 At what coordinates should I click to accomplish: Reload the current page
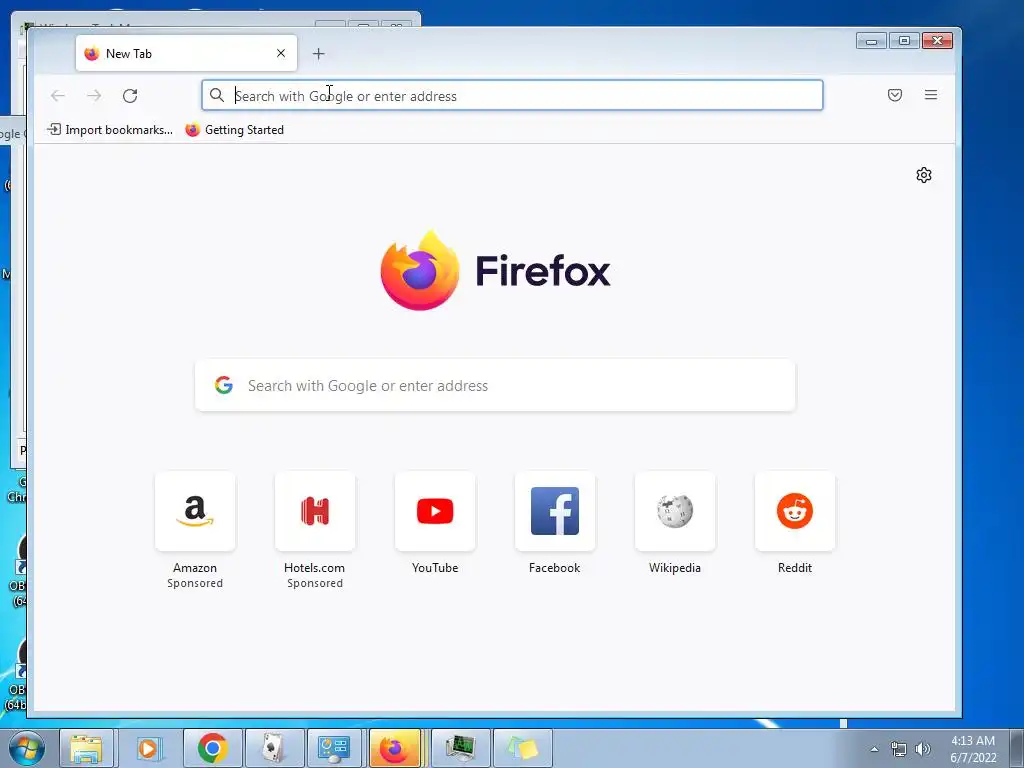(130, 96)
